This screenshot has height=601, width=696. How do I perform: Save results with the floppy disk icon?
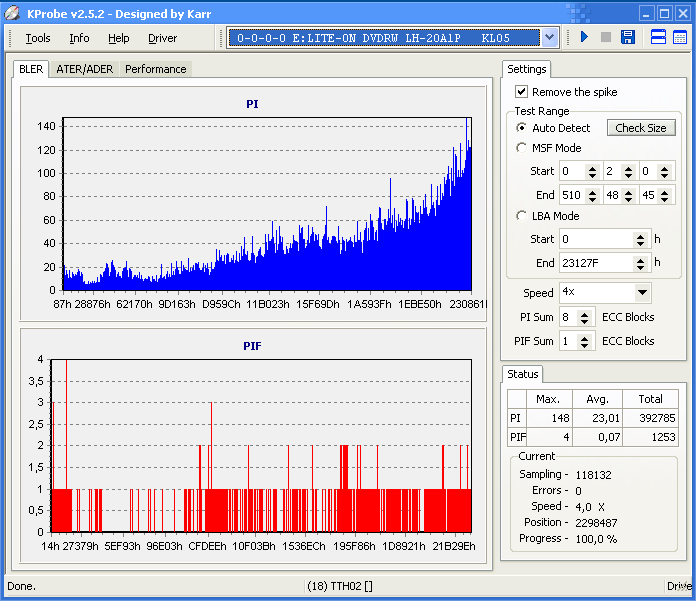coord(628,37)
